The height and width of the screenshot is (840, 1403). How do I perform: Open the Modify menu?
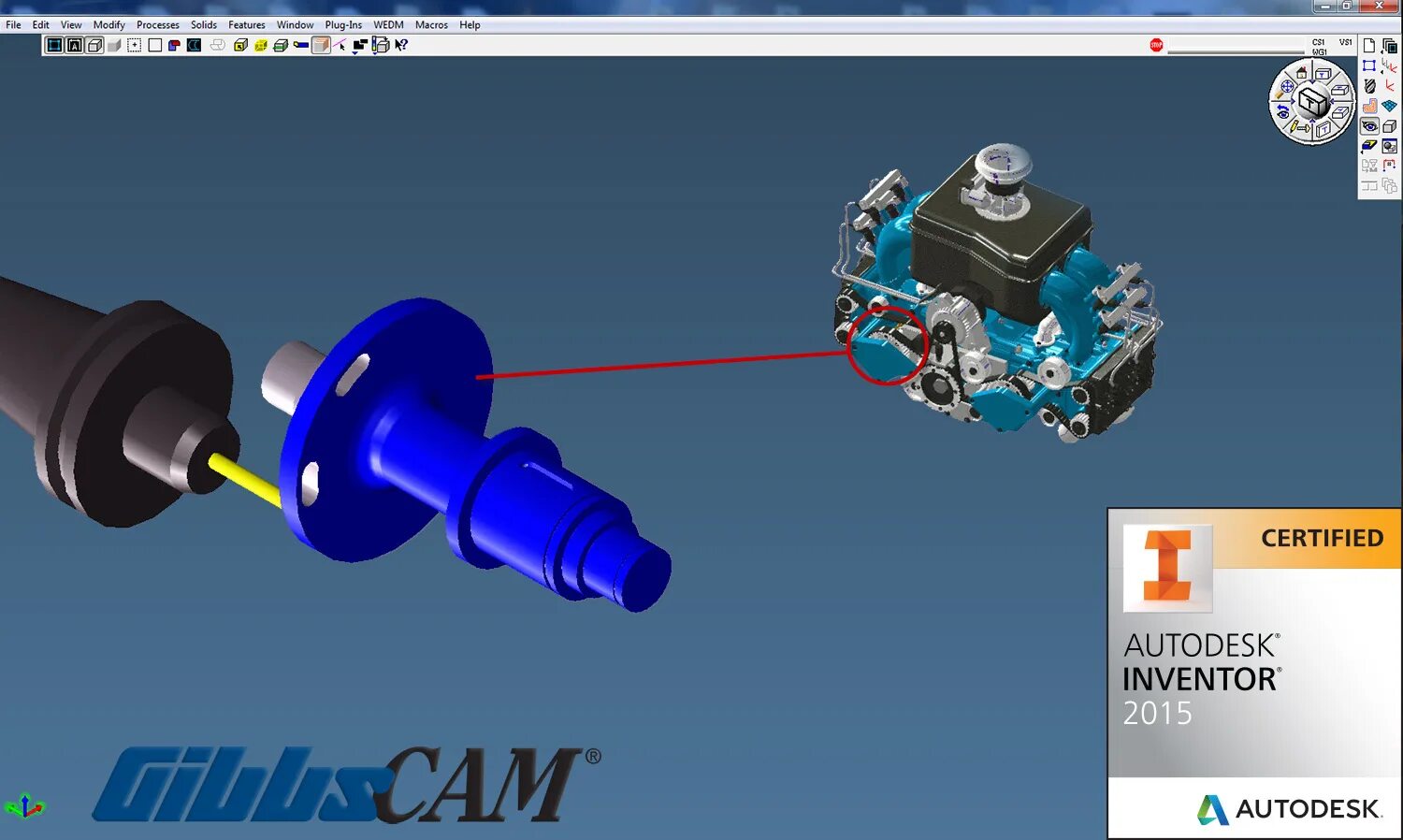[108, 25]
